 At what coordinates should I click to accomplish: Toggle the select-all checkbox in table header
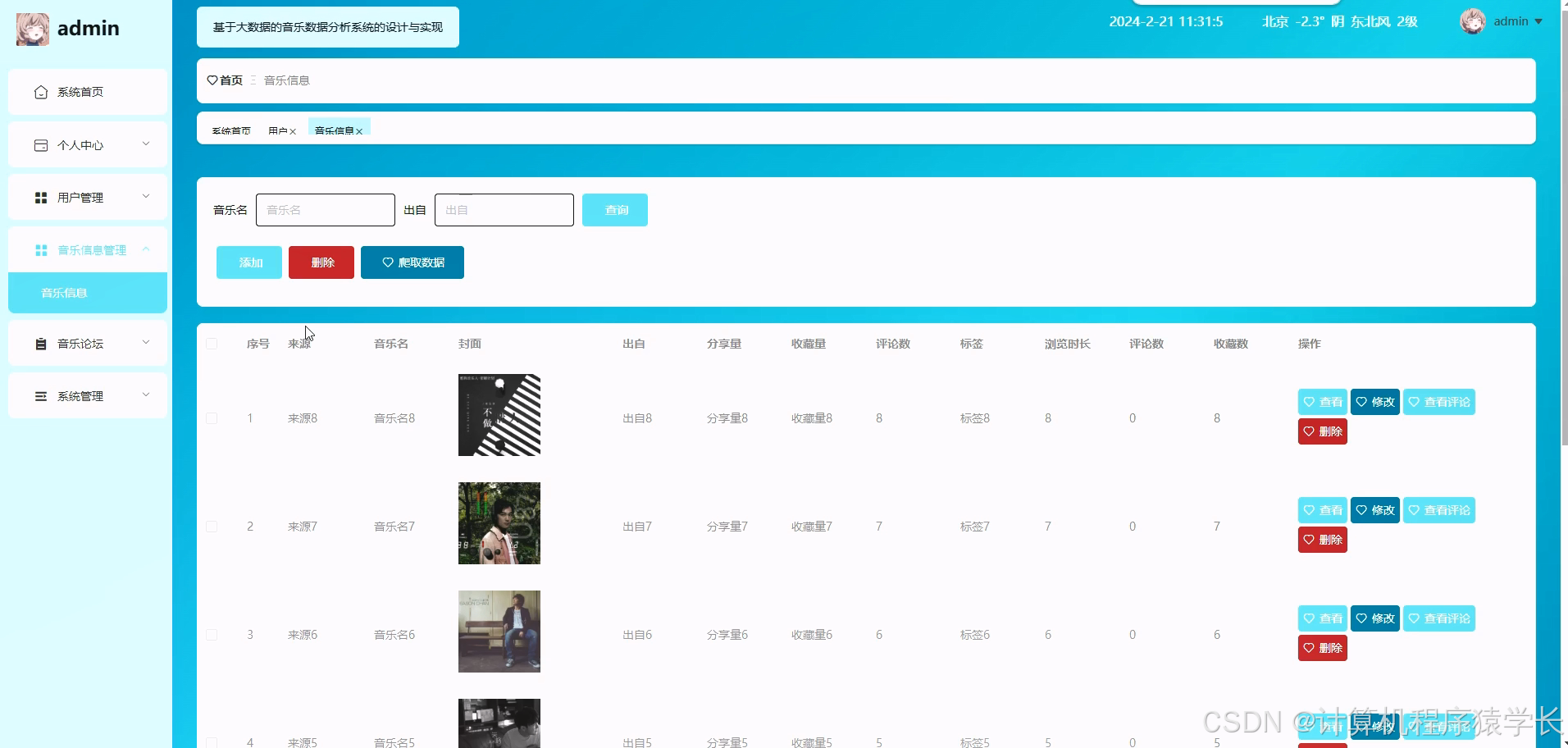coord(212,344)
